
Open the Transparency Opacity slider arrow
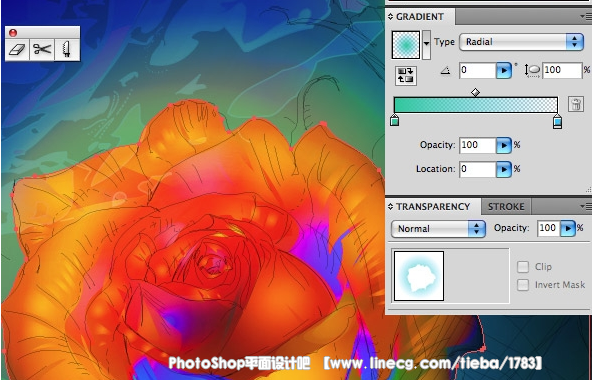567,228
